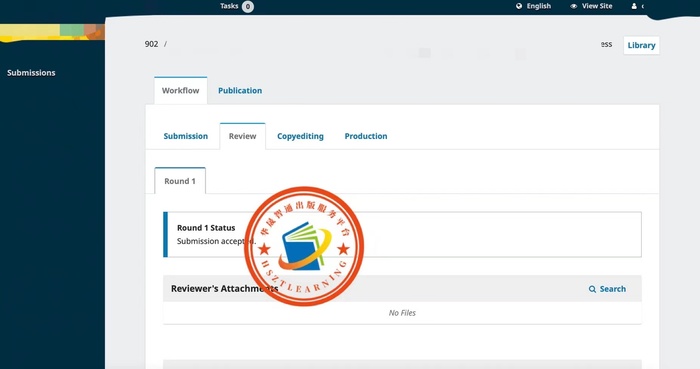Click the No Files message
This screenshot has width=700, height=369.
click(402, 313)
